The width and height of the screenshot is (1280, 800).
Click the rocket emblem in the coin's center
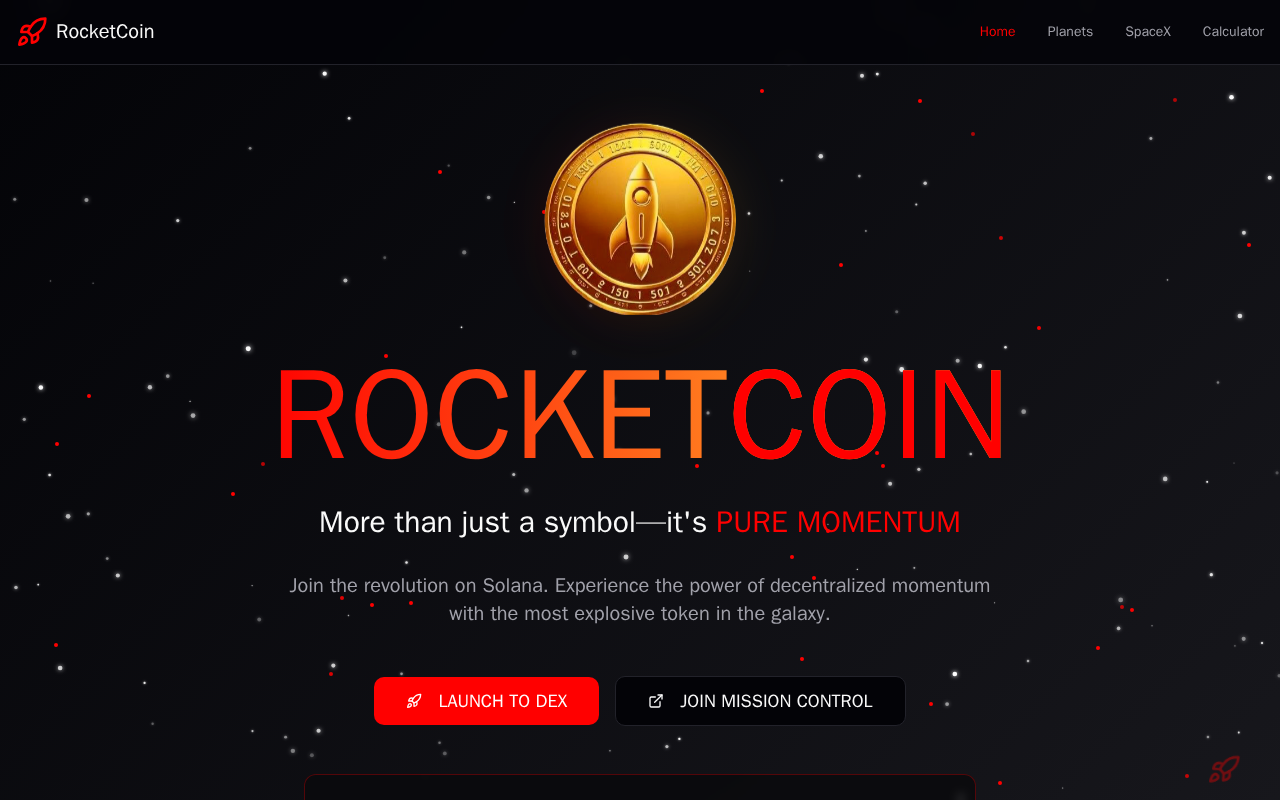tap(640, 220)
